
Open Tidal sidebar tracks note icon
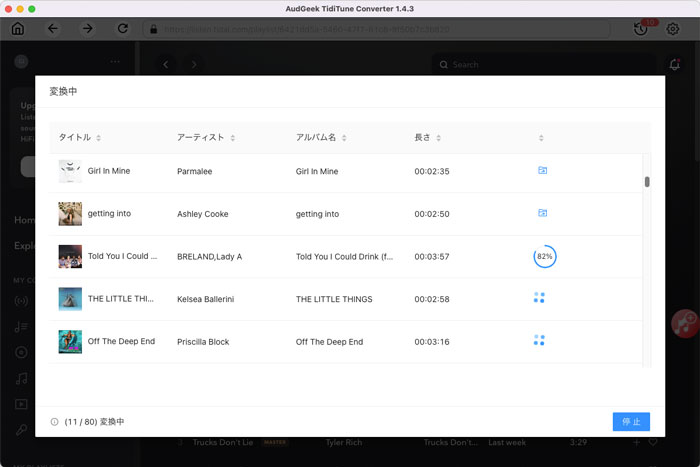tap(21, 379)
